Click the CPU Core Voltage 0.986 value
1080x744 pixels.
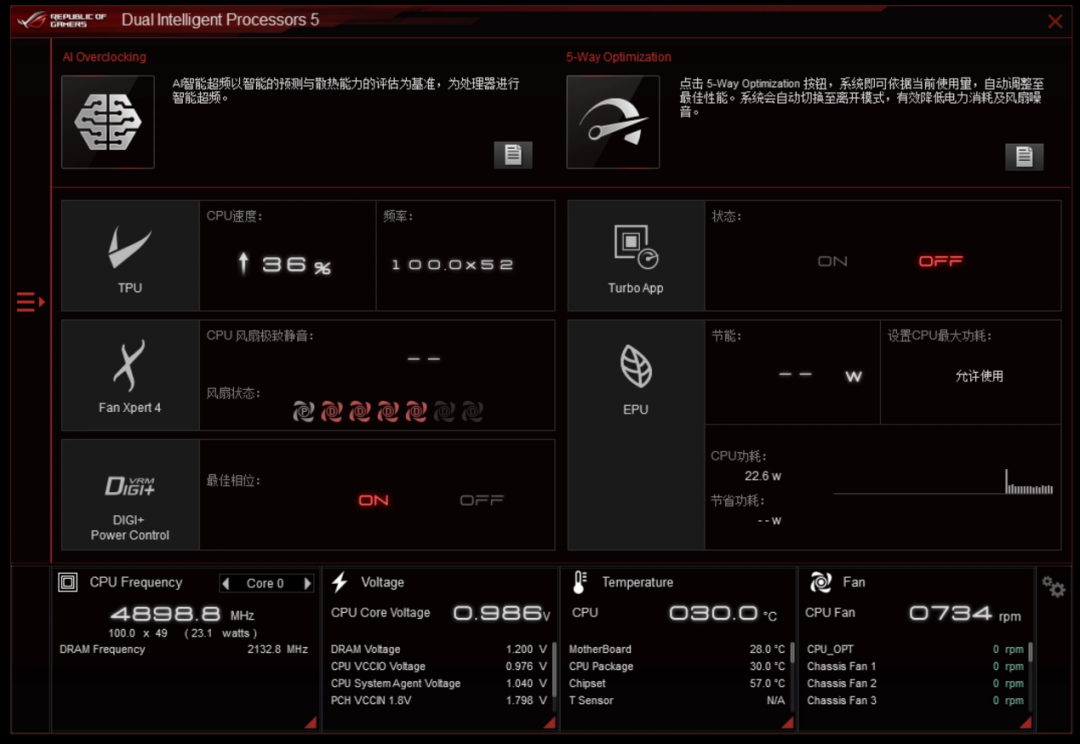click(502, 613)
